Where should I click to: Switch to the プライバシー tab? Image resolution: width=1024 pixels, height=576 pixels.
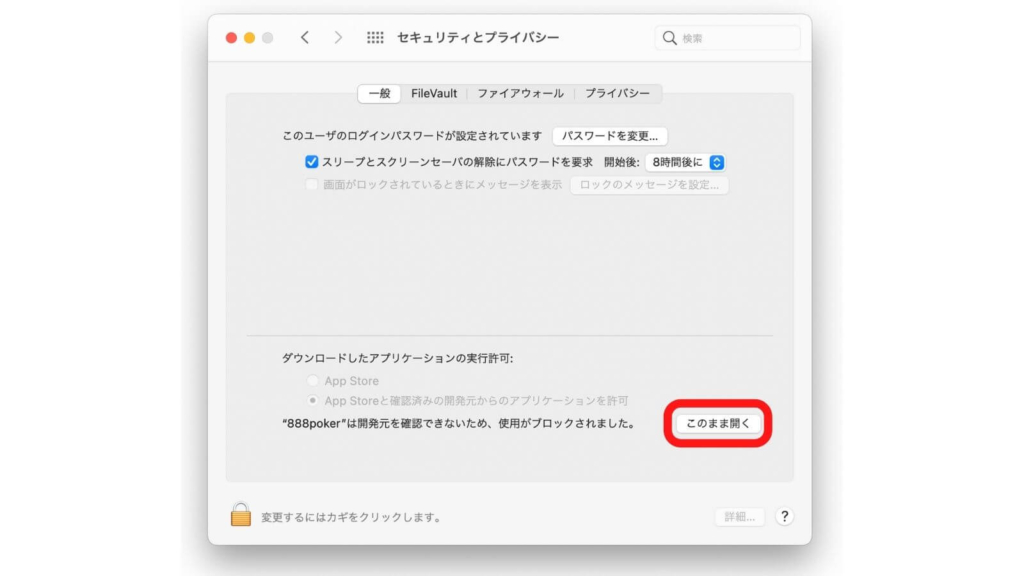[617, 93]
